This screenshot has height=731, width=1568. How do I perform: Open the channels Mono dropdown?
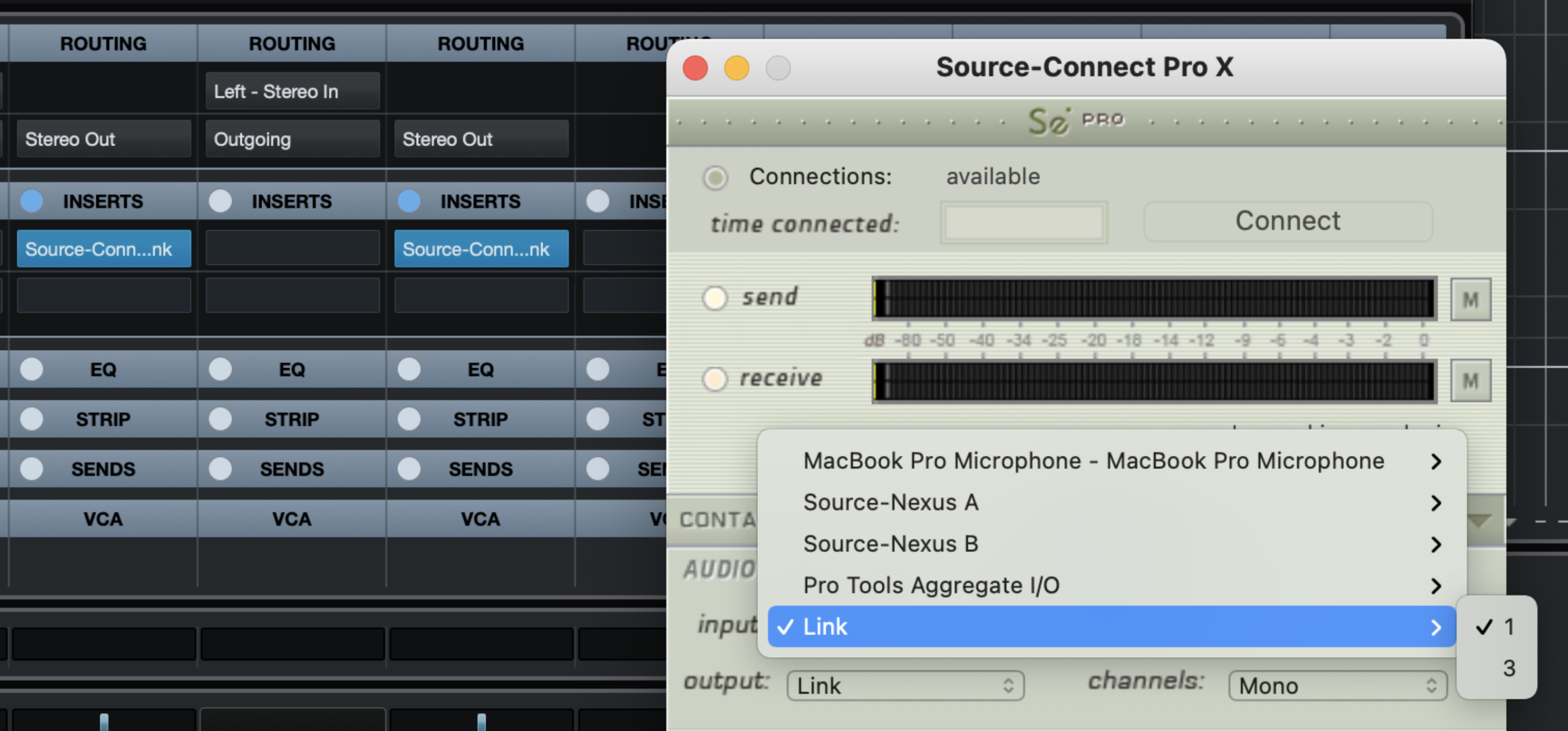pos(1337,686)
